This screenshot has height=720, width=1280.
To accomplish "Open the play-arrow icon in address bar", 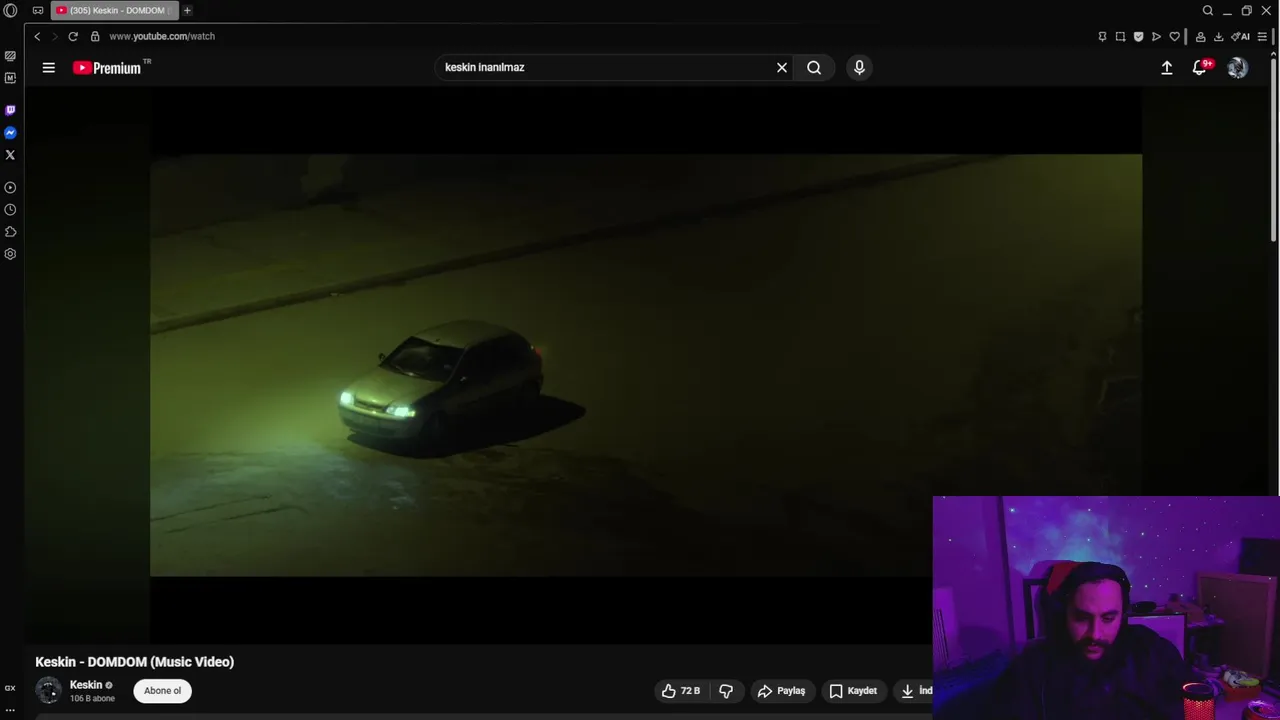I will 1156,37.
